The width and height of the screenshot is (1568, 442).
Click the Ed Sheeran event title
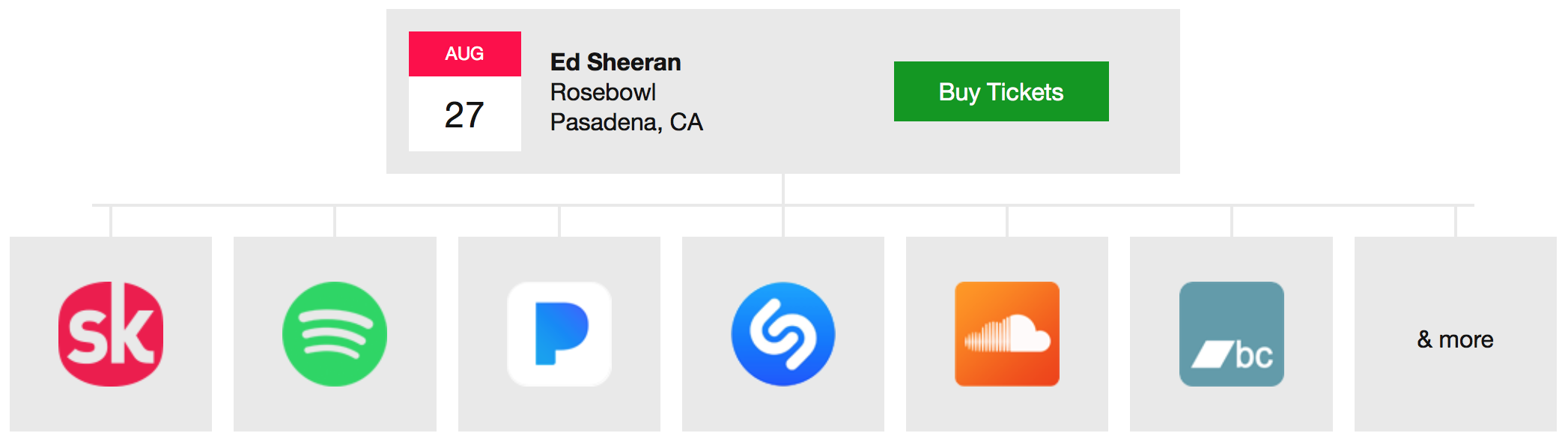coord(616,62)
